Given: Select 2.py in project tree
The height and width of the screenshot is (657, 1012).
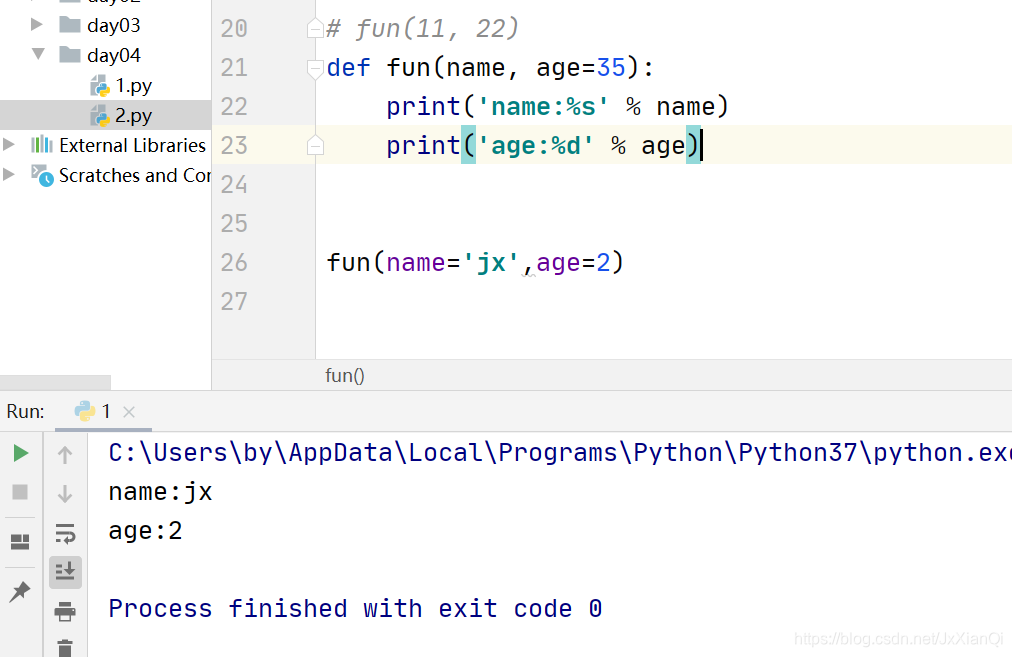Looking at the screenshot, I should pyautogui.click(x=106, y=115).
